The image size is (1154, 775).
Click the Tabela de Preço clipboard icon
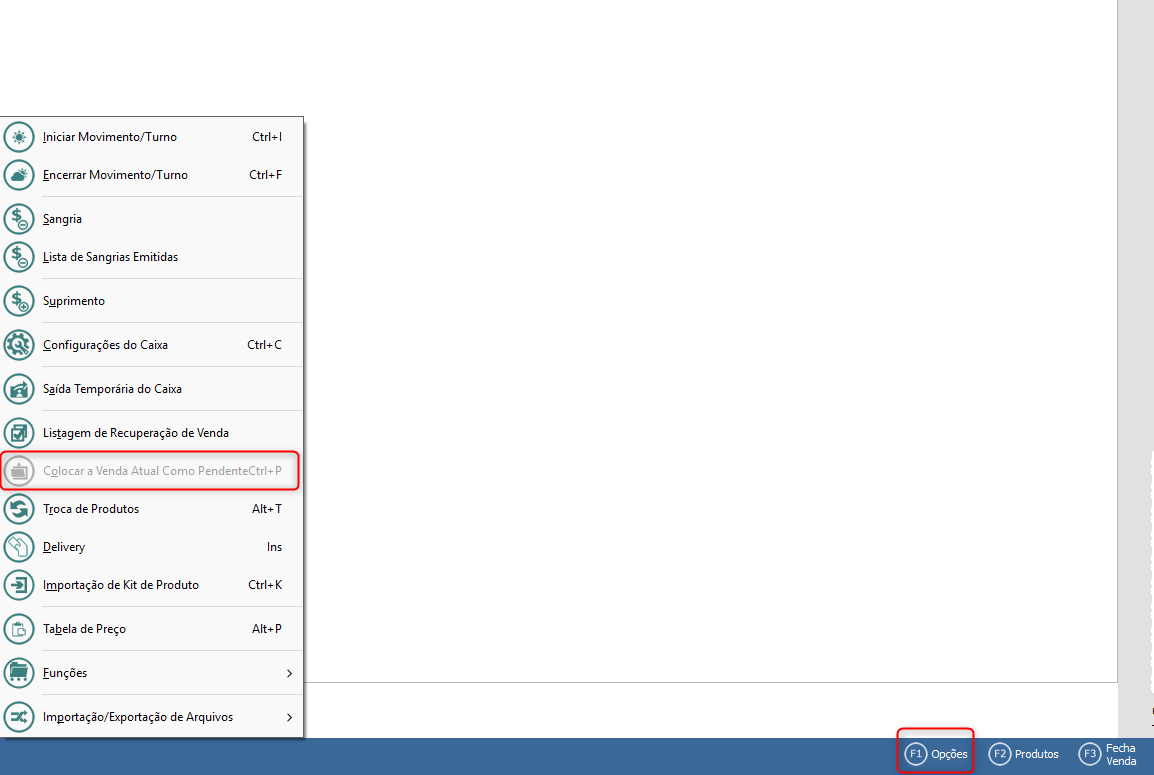click(x=19, y=629)
